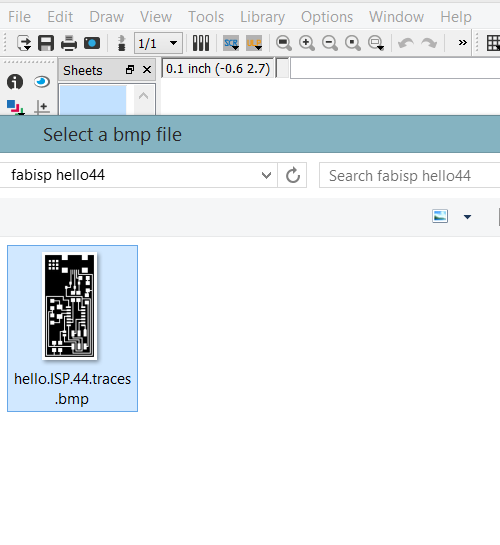The width and height of the screenshot is (500, 545).
Task: Open the Tools menu
Action: tap(206, 17)
